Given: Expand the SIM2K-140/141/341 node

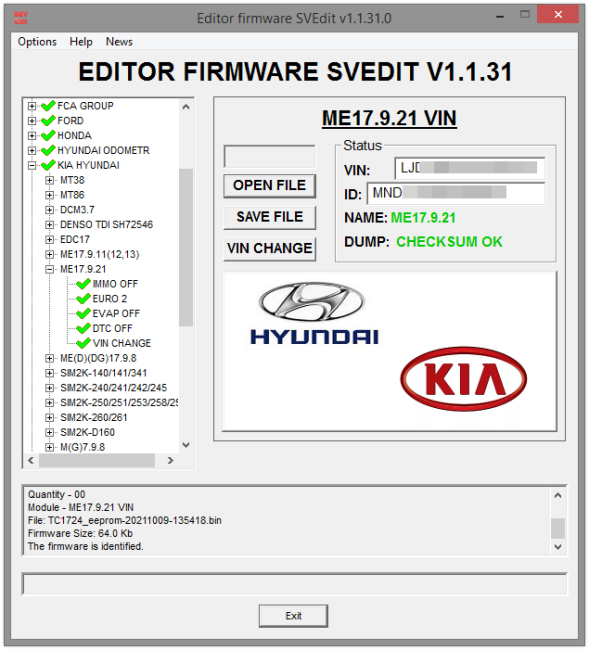Looking at the screenshot, I should point(49,373).
